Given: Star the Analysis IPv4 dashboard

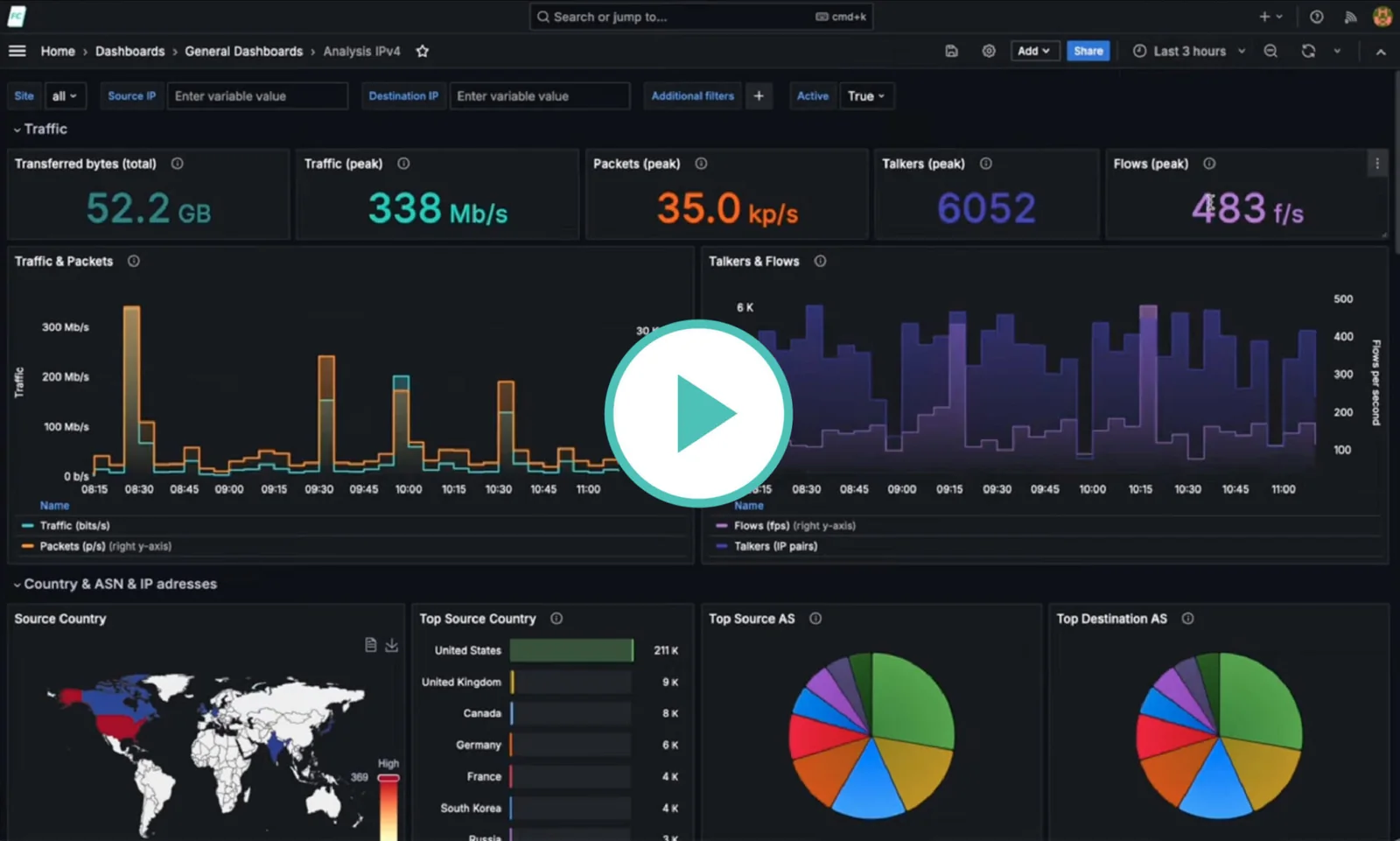Looking at the screenshot, I should [423, 51].
